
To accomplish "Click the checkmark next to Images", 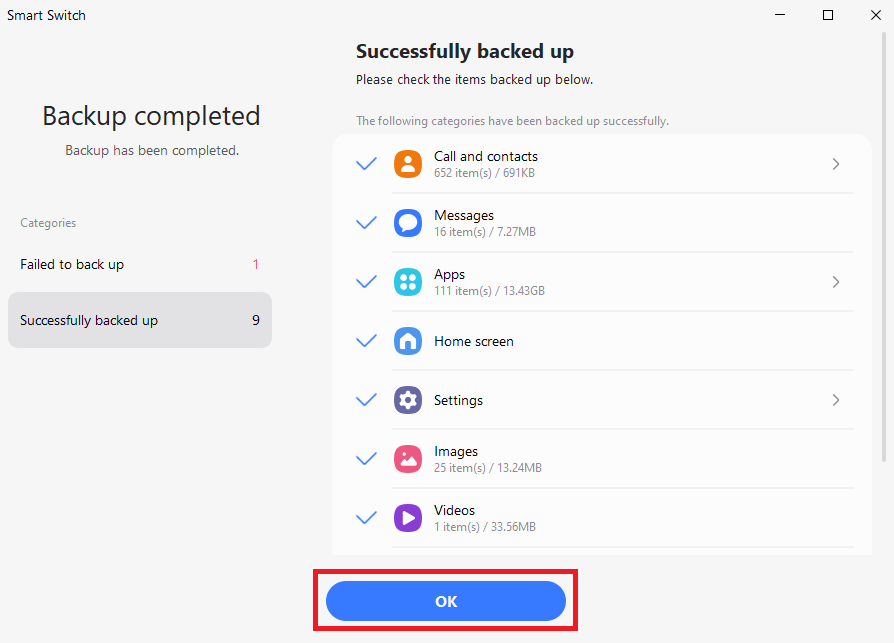I will coord(366,459).
